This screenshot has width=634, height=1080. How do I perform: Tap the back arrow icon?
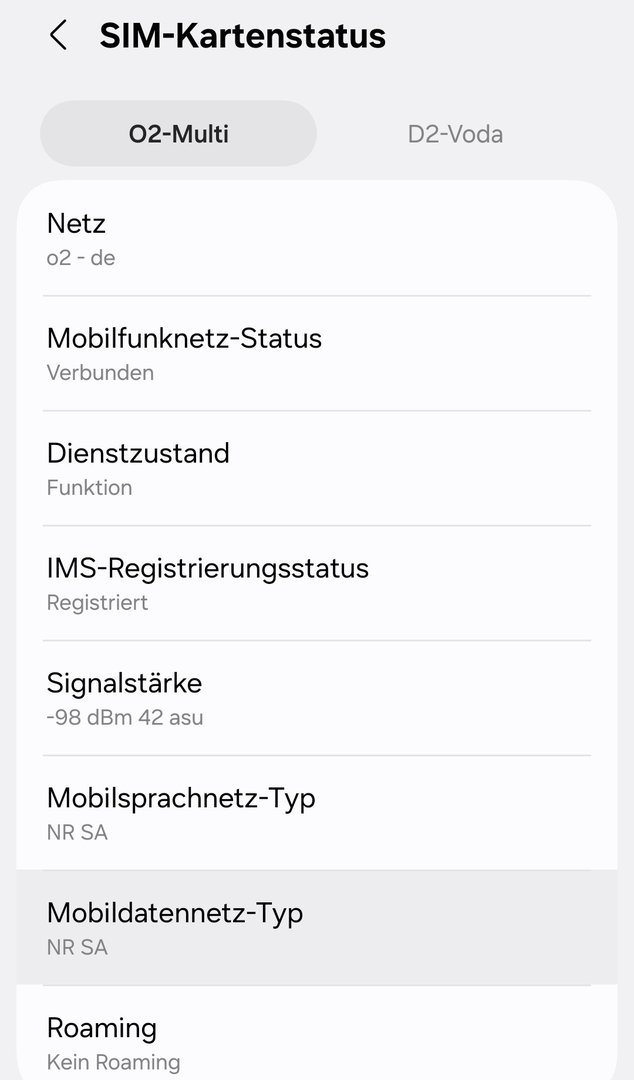tap(58, 36)
